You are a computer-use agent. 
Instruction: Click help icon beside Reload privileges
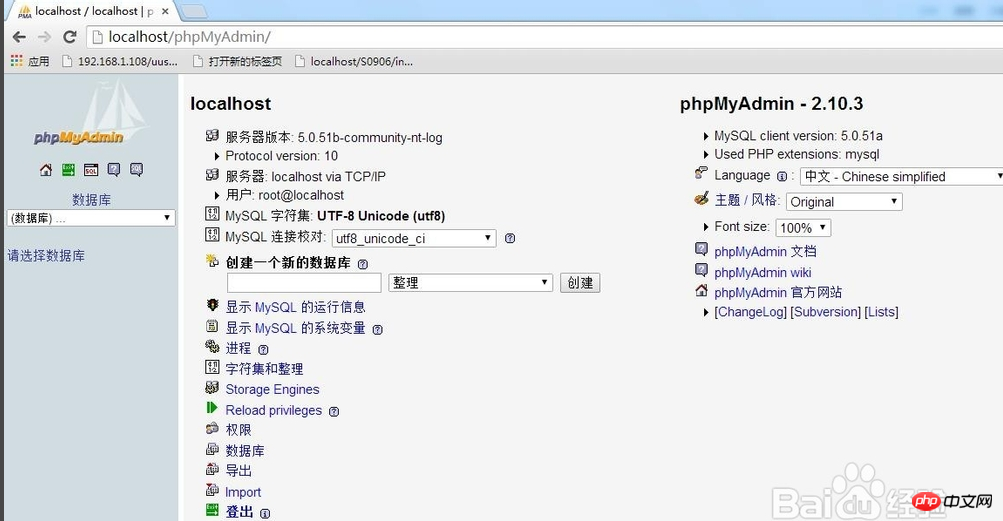(334, 411)
